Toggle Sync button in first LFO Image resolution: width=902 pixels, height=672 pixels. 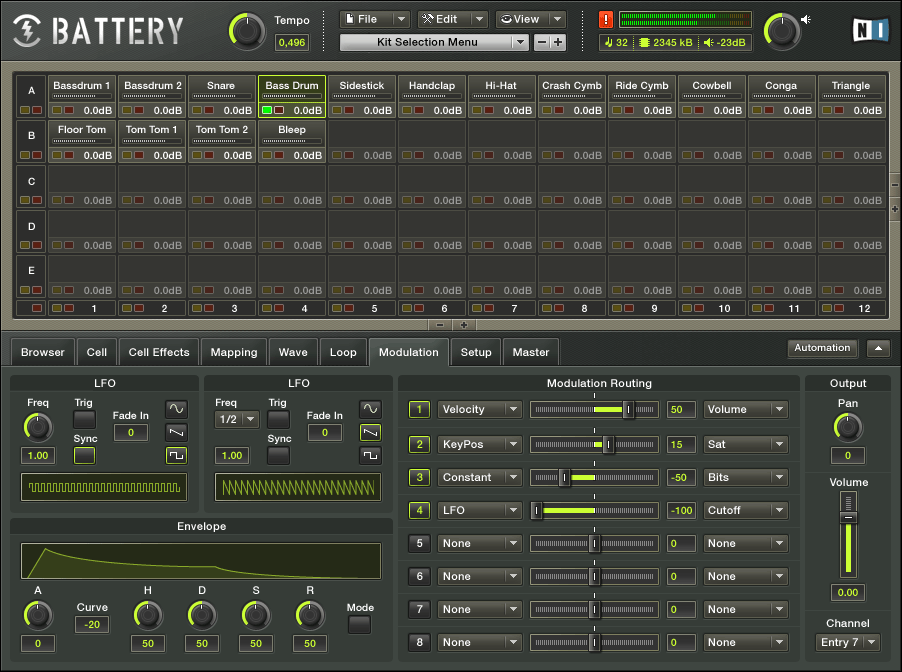coord(85,456)
